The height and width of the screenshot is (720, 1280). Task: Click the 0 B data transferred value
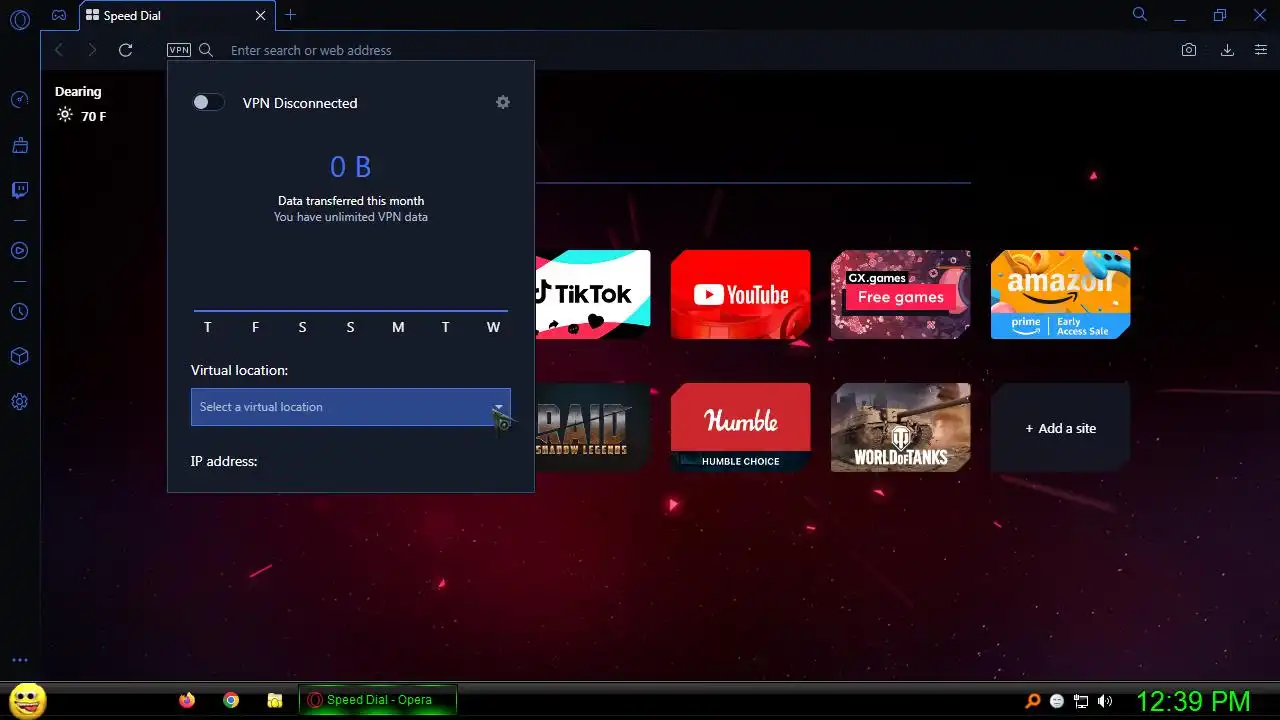[x=351, y=167]
